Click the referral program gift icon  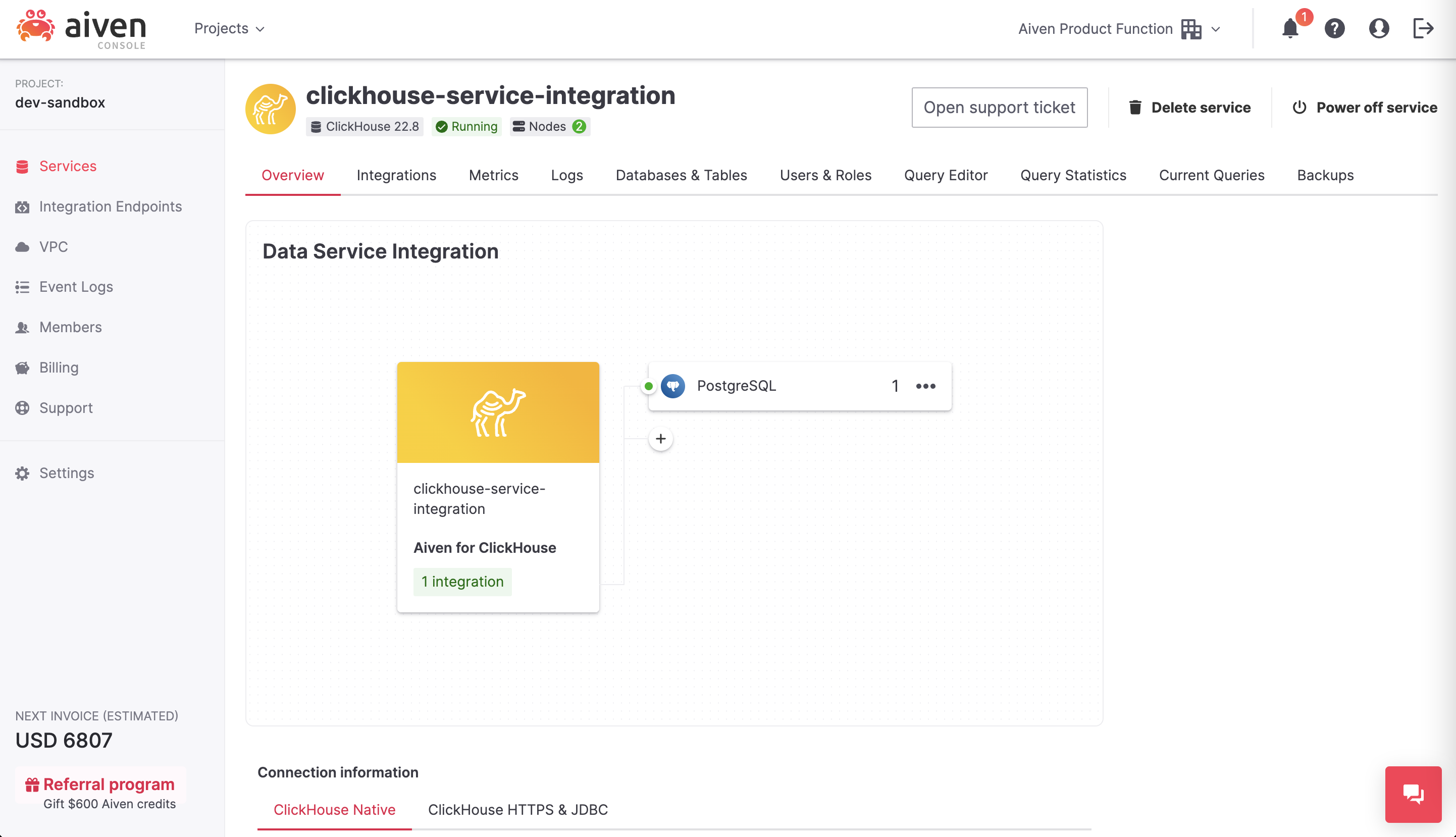32,784
